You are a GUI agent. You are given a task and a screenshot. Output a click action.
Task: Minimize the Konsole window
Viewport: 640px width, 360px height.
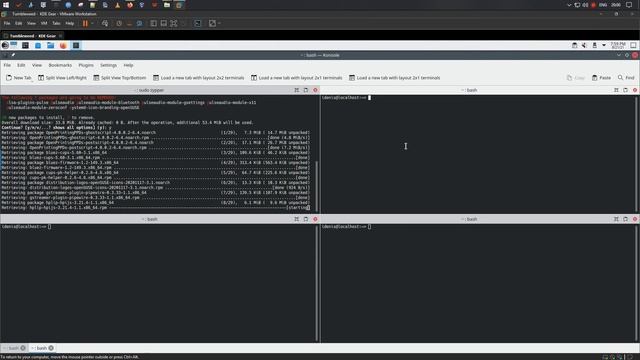(x=619, y=55)
